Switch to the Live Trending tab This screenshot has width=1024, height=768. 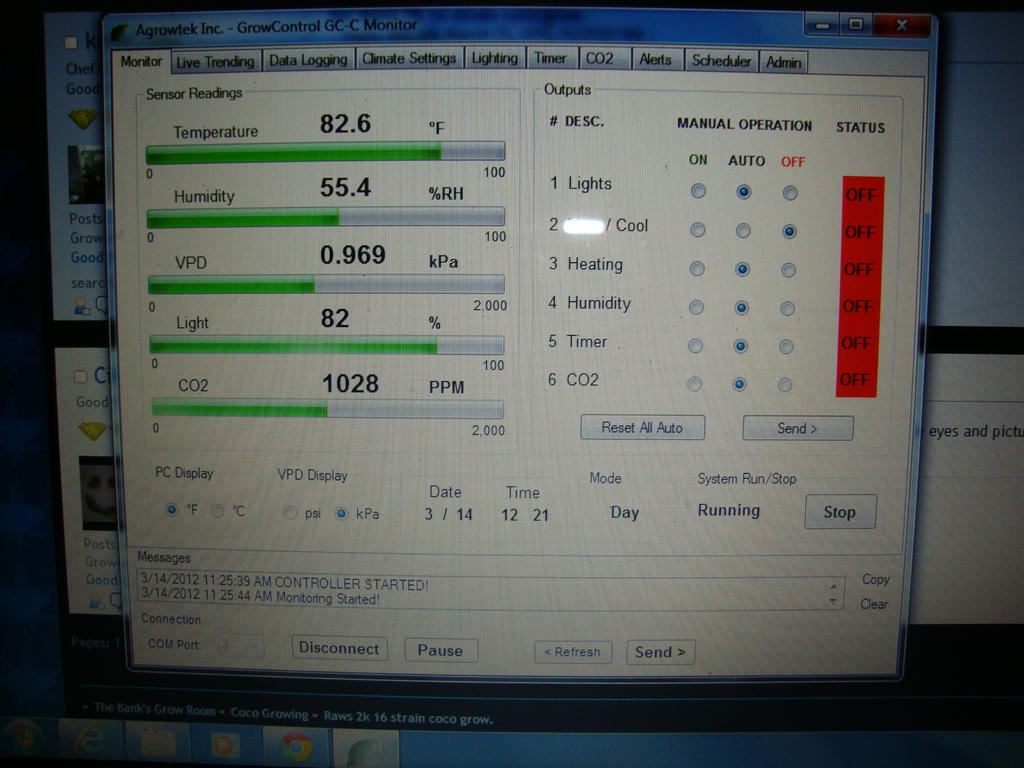click(x=215, y=62)
